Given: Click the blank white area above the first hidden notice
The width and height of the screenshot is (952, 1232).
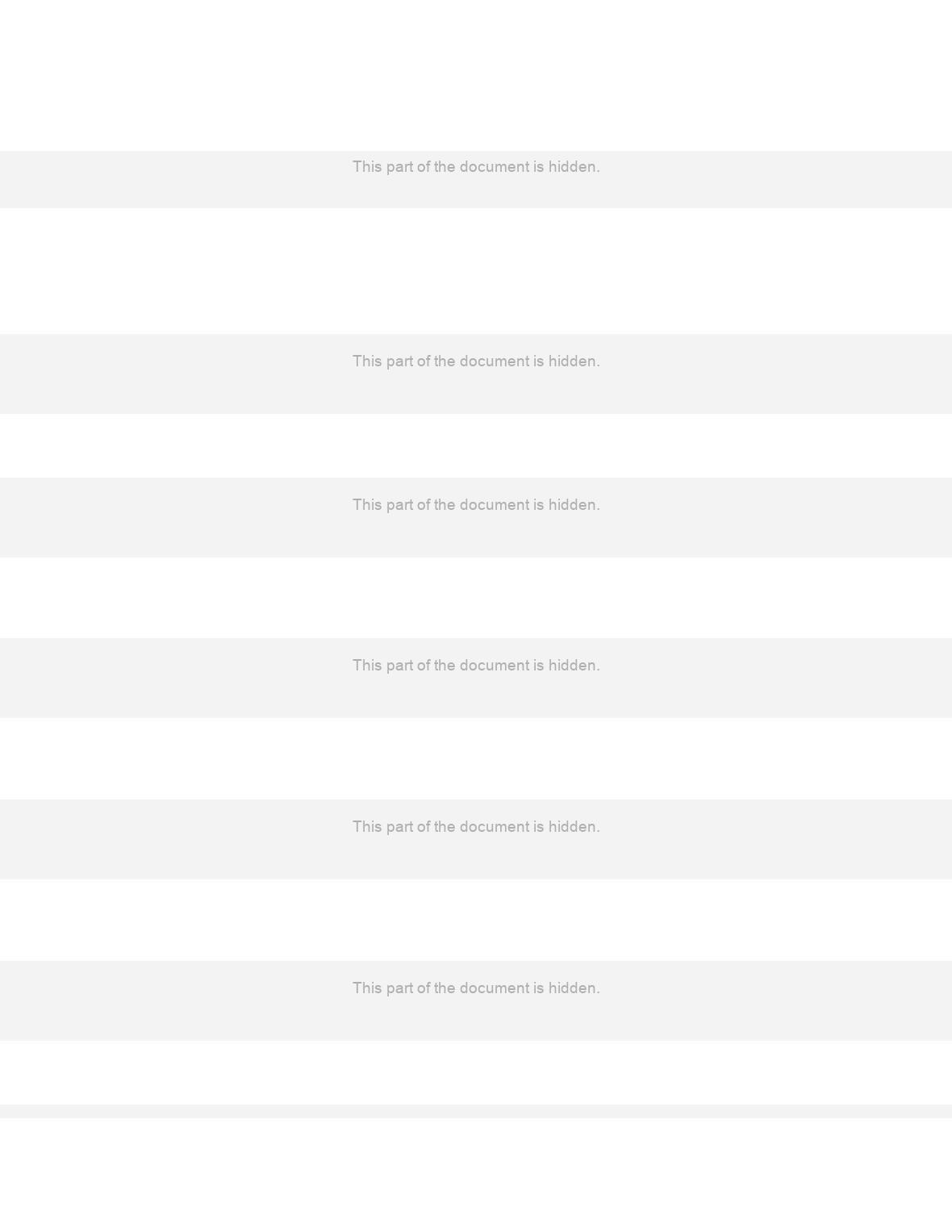Looking at the screenshot, I should [476, 75].
